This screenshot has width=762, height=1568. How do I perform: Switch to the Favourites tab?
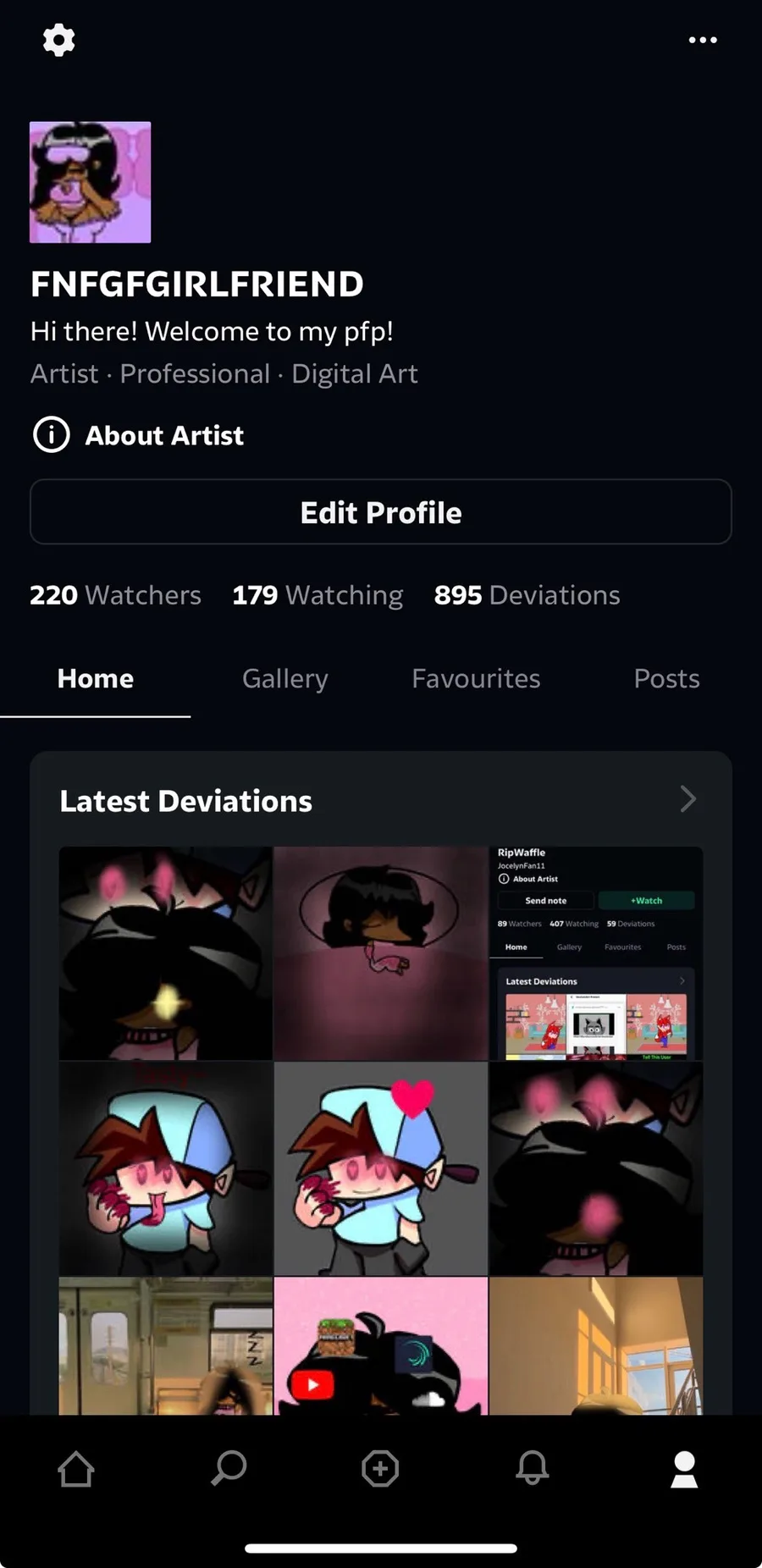pyautogui.click(x=476, y=678)
